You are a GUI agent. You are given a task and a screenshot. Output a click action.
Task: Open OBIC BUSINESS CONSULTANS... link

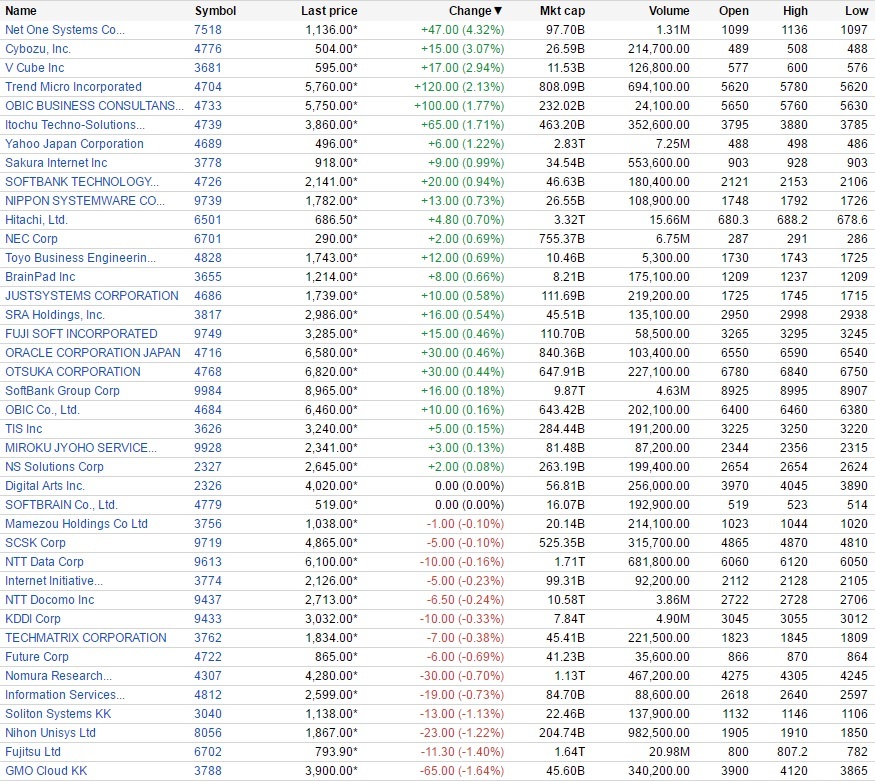[94, 105]
